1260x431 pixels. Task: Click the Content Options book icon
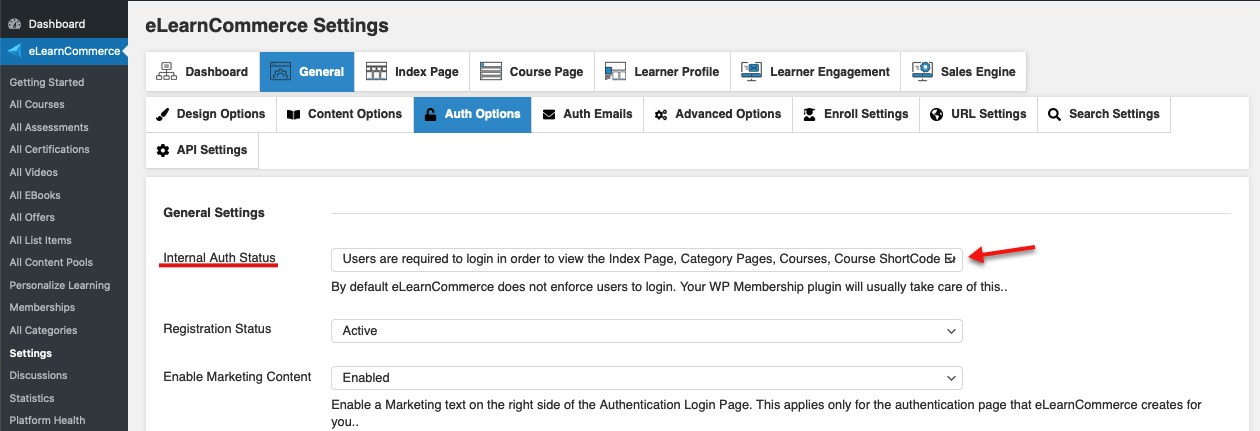tap(294, 114)
